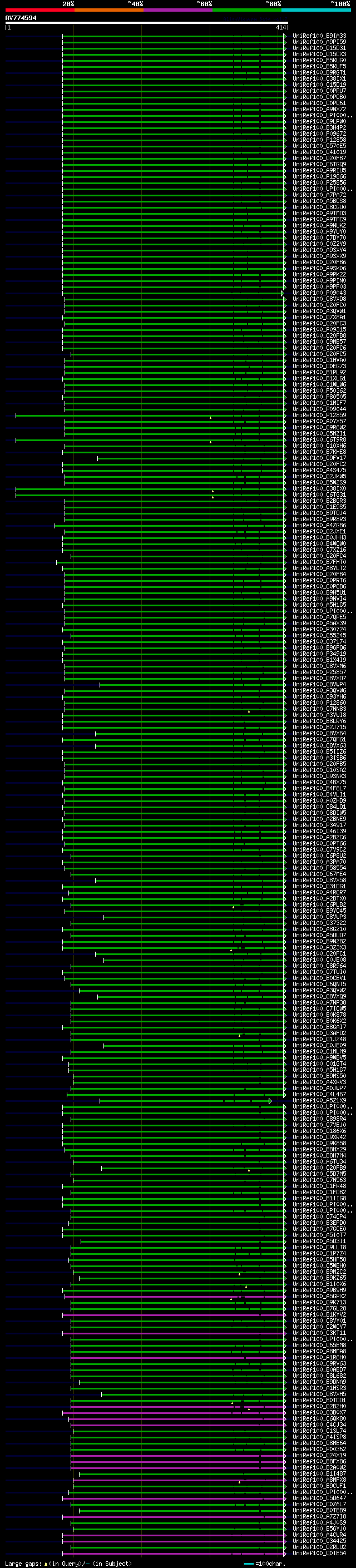This screenshot has height=1568, width=356.
Task: Select the UniRef100_P09043 label
Action: pos(319,293)
